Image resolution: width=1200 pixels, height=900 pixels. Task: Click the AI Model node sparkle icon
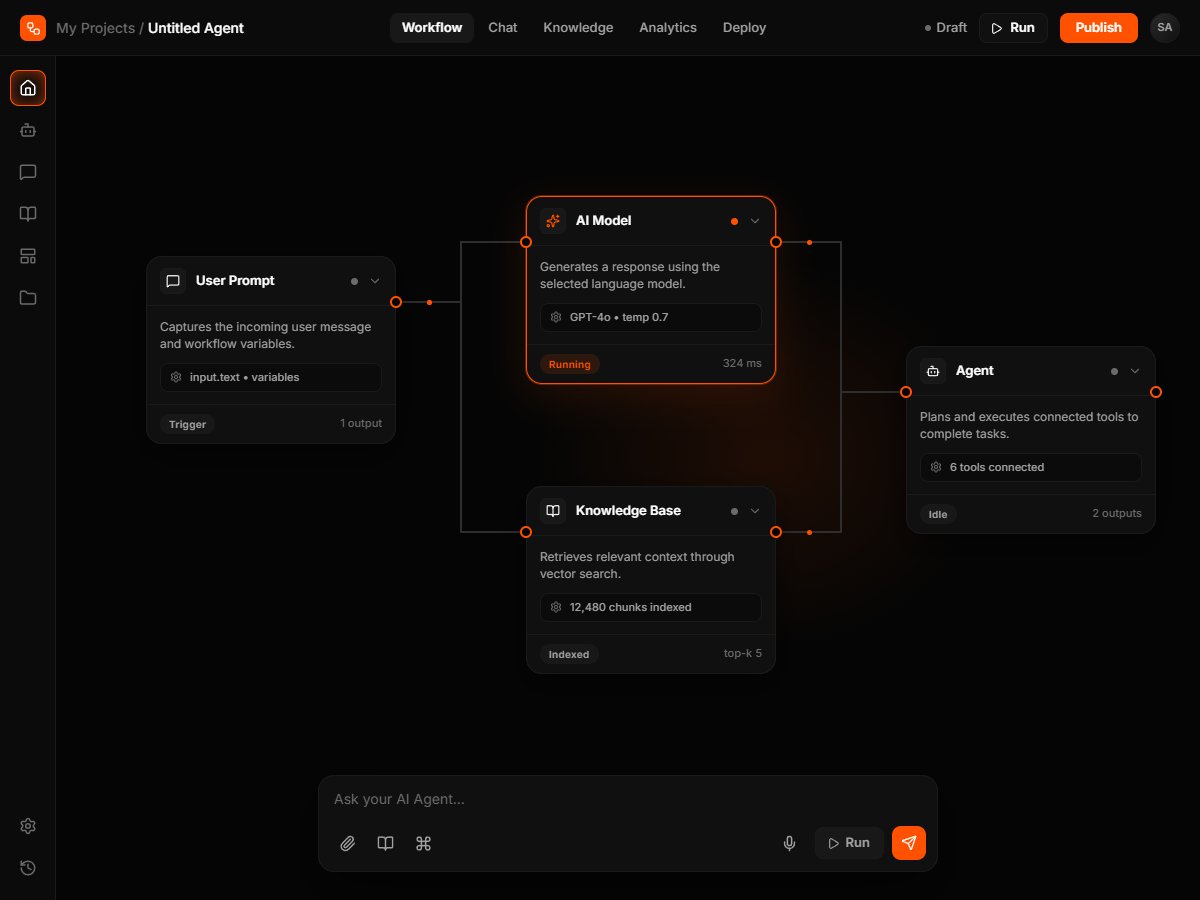[x=553, y=221]
